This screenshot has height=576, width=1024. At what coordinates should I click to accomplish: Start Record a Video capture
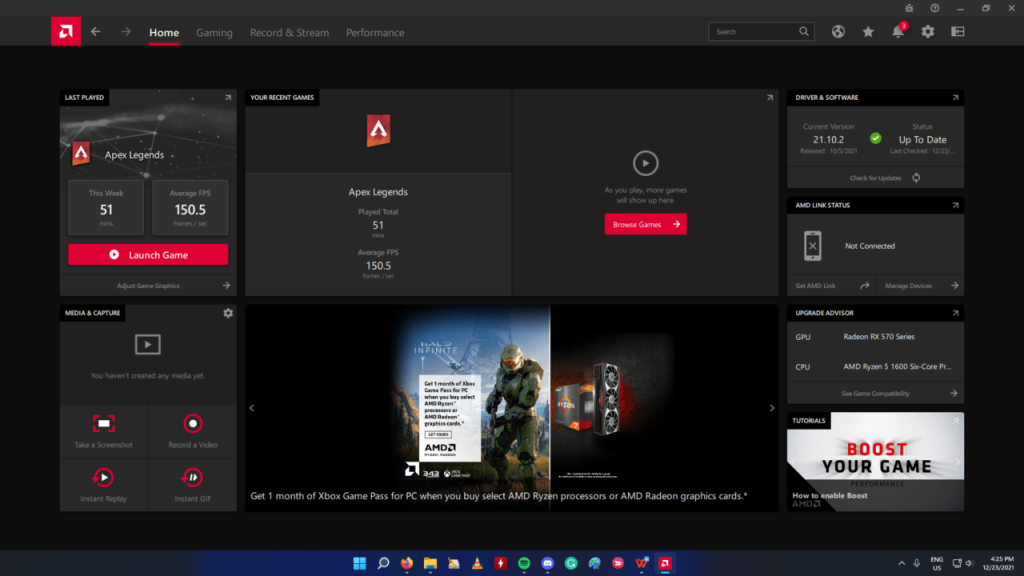(192, 430)
